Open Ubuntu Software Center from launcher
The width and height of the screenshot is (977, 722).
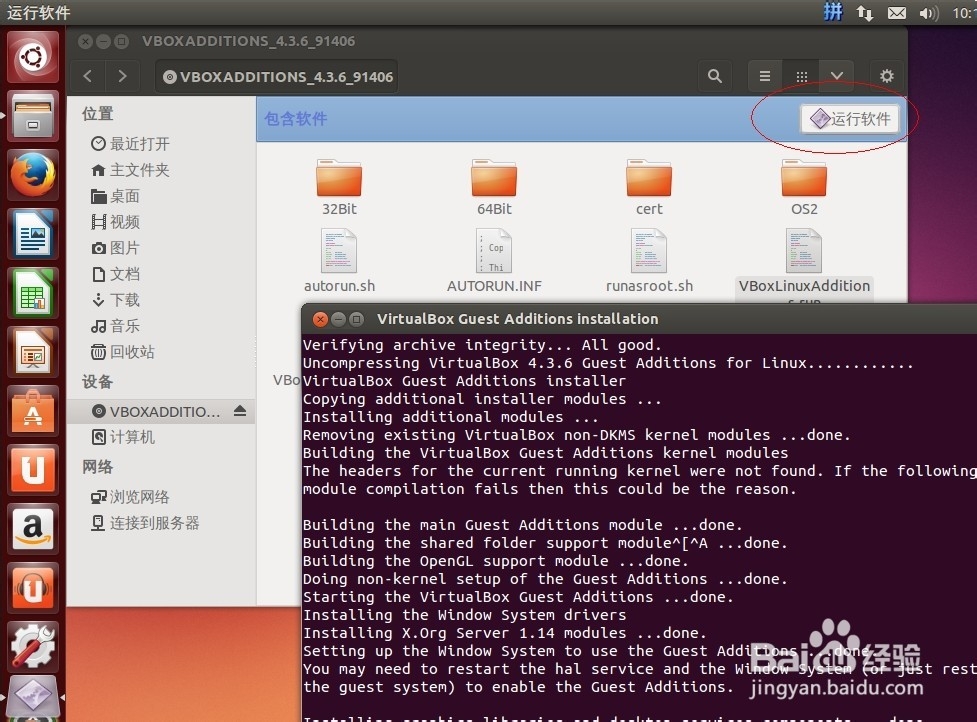[33, 411]
